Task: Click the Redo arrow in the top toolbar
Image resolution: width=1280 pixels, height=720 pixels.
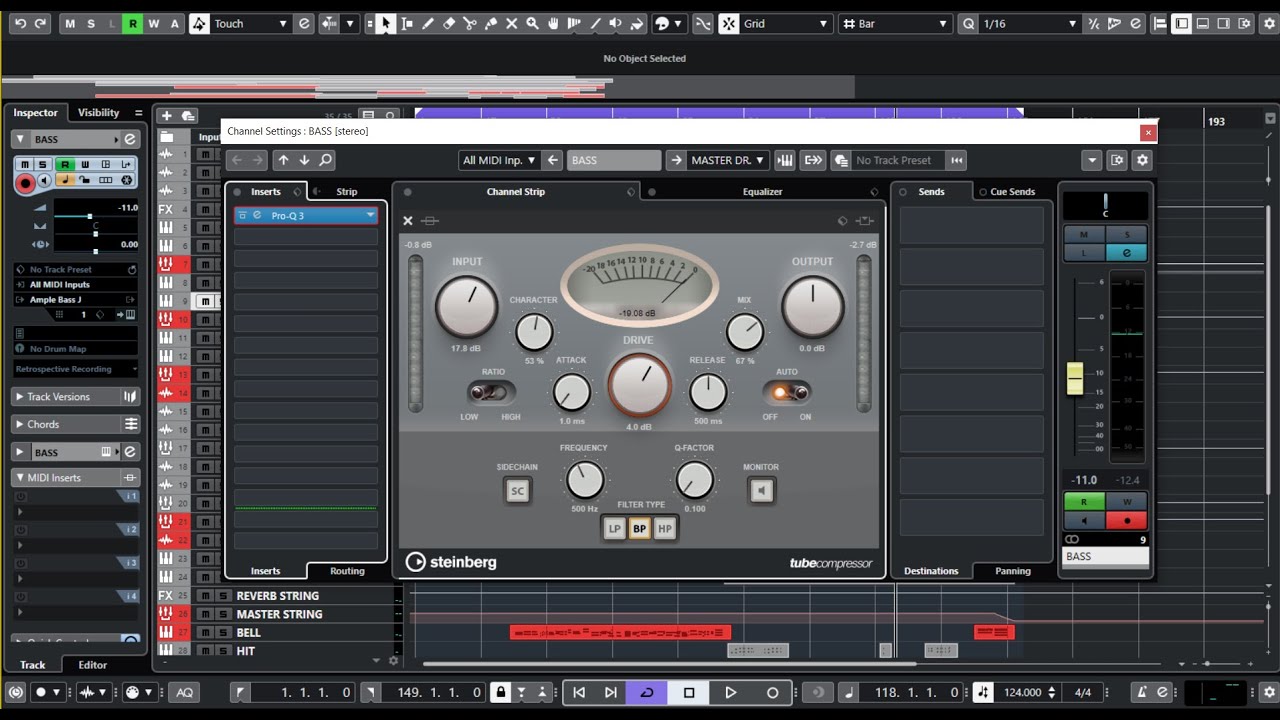Action: tap(41, 24)
